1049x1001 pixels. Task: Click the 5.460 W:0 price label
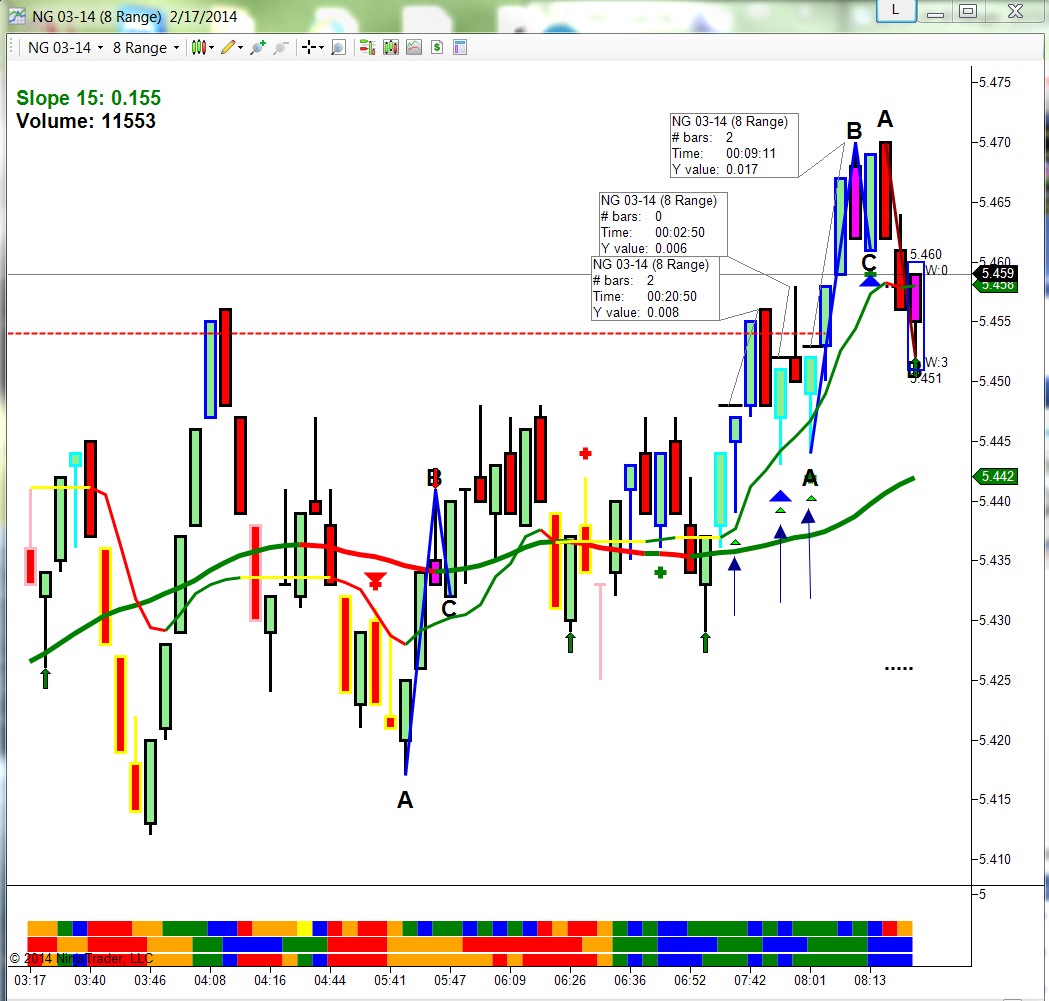pos(929,262)
